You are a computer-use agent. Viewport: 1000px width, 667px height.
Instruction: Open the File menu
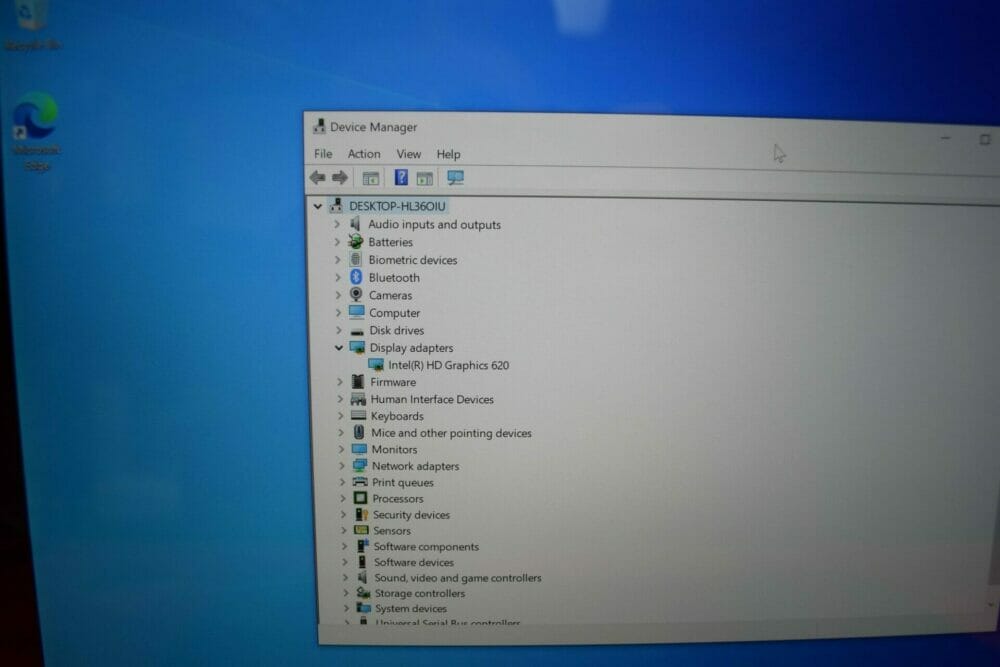tap(323, 154)
